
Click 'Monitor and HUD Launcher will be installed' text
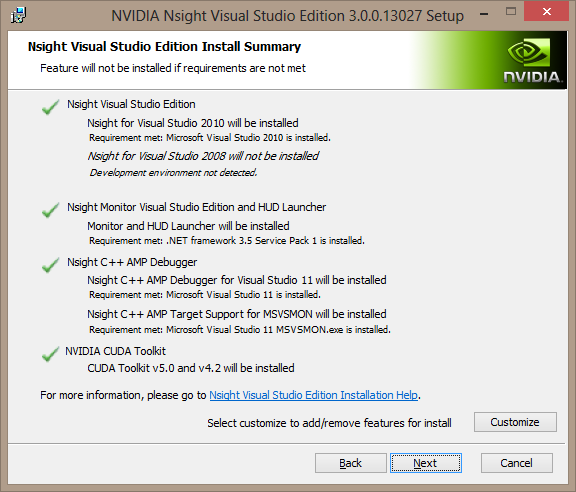188,226
